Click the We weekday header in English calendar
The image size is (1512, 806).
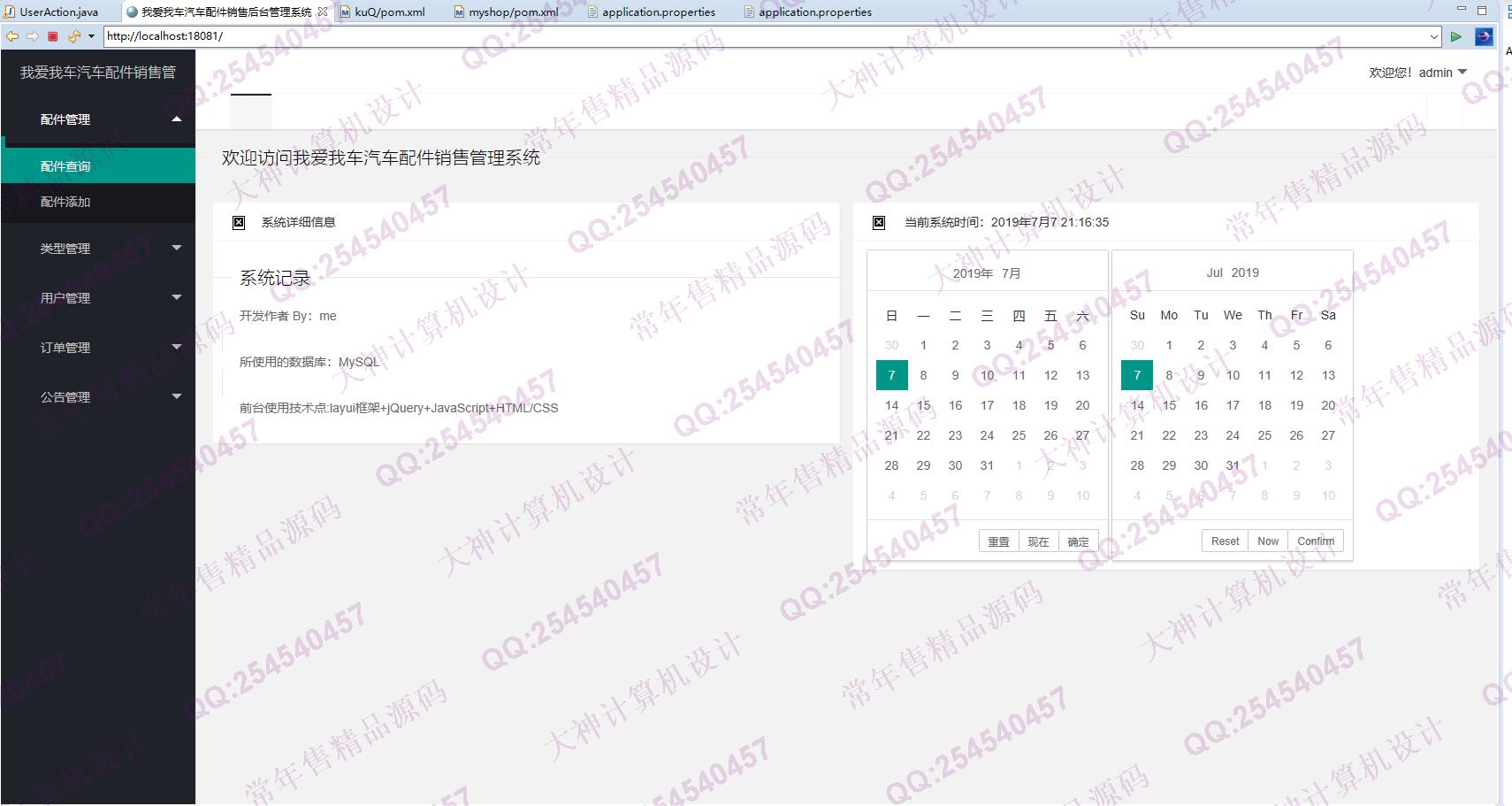click(1233, 315)
